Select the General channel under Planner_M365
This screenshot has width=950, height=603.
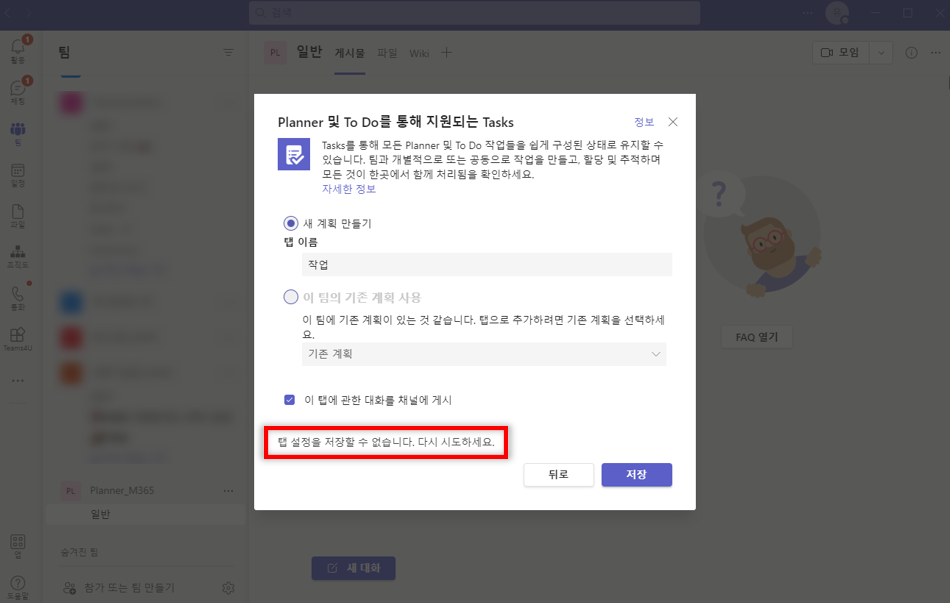(145, 515)
